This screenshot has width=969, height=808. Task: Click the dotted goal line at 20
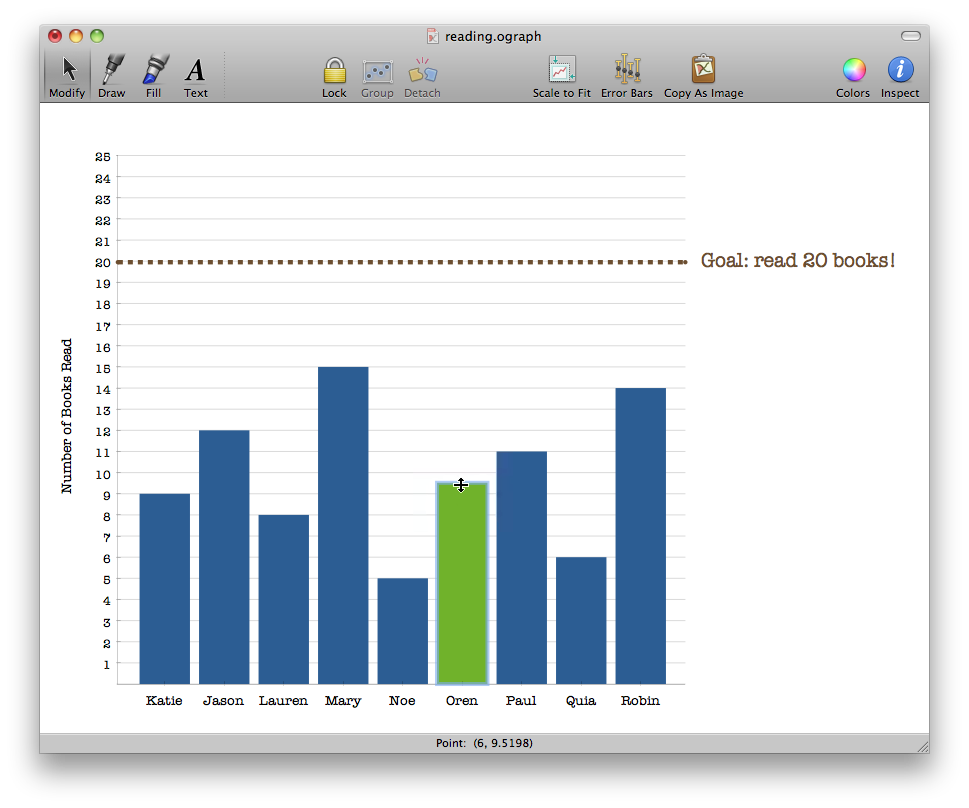point(400,262)
